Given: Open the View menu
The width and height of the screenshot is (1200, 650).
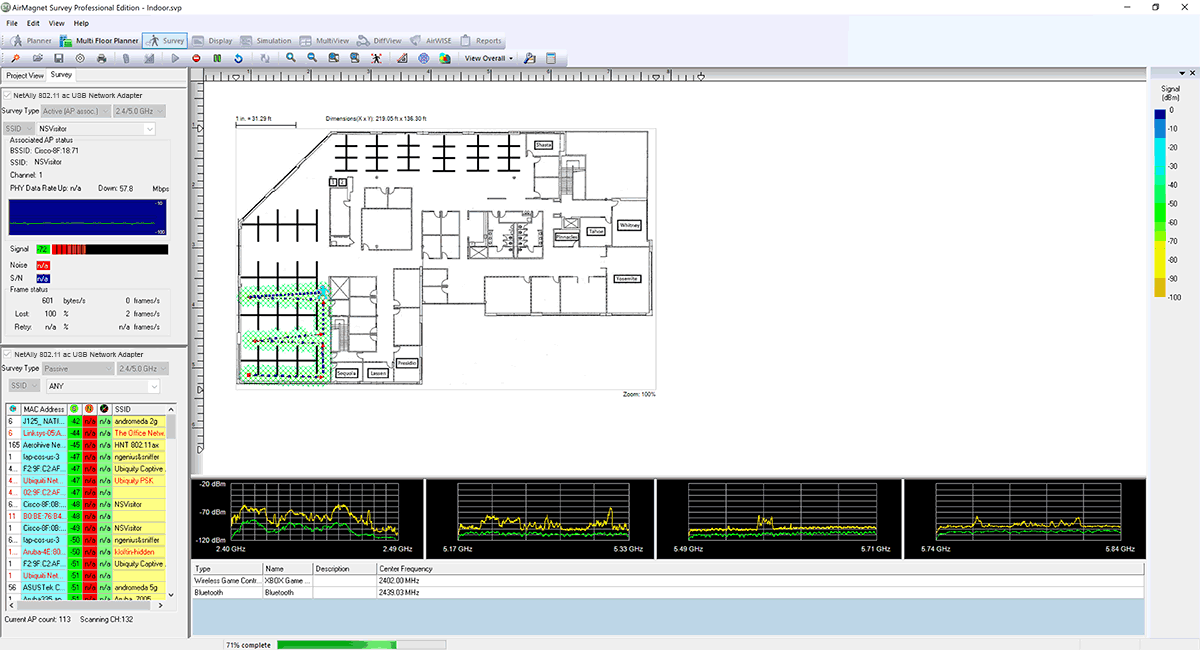Looking at the screenshot, I should (x=56, y=23).
